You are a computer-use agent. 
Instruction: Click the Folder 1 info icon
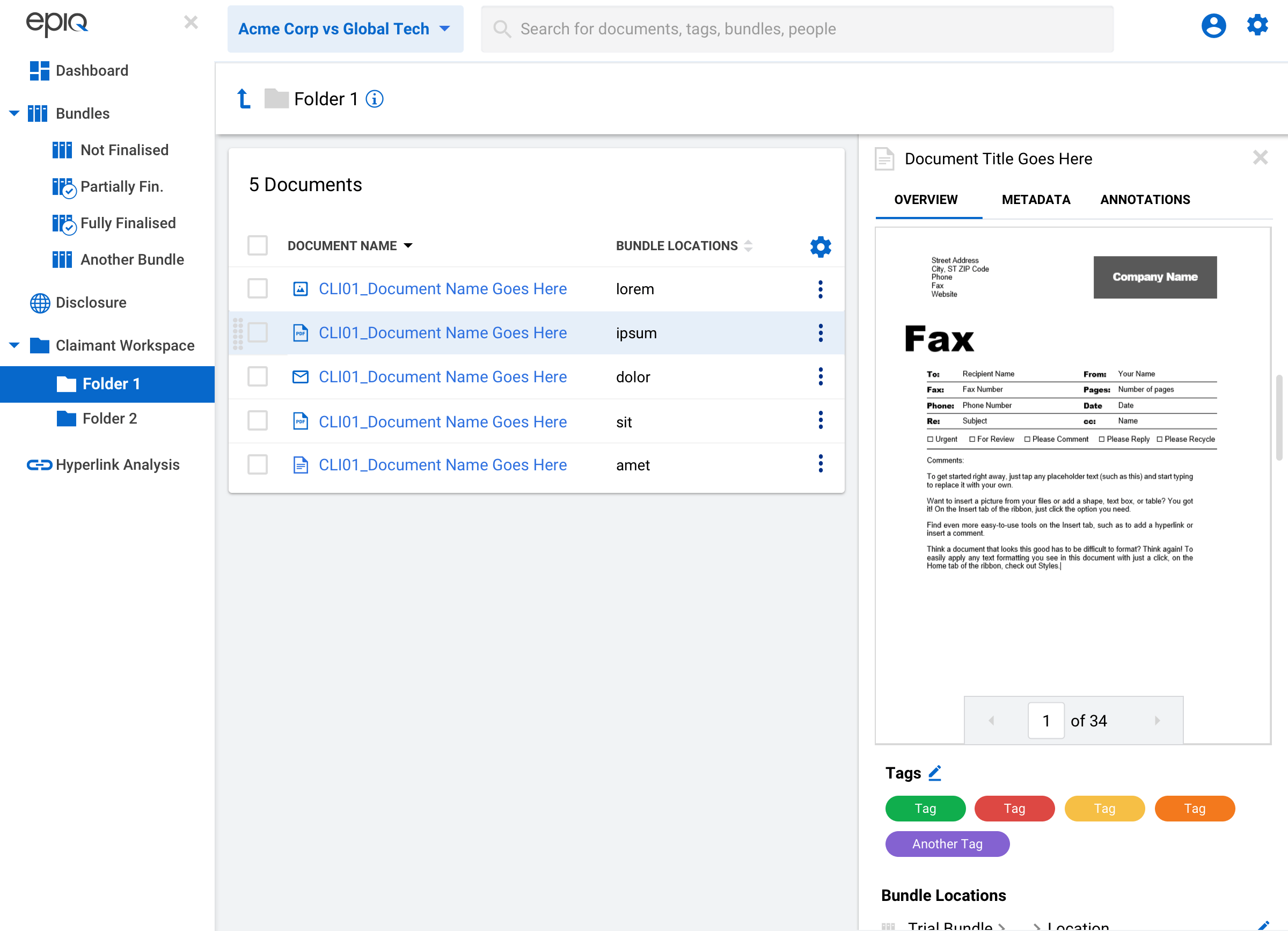point(374,99)
